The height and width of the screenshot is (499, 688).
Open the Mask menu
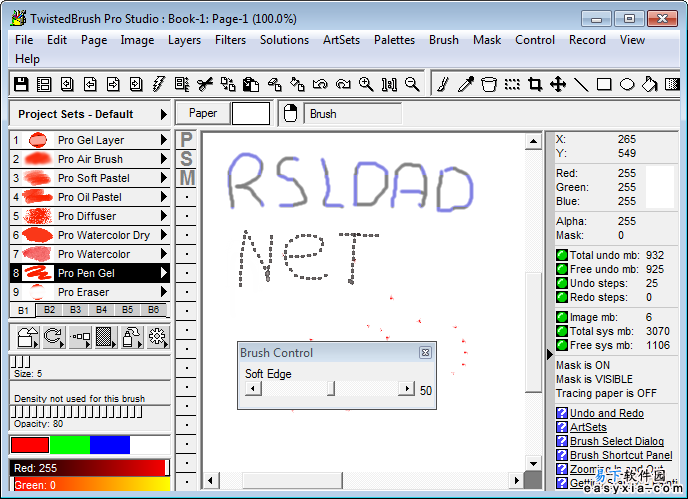tap(487, 40)
